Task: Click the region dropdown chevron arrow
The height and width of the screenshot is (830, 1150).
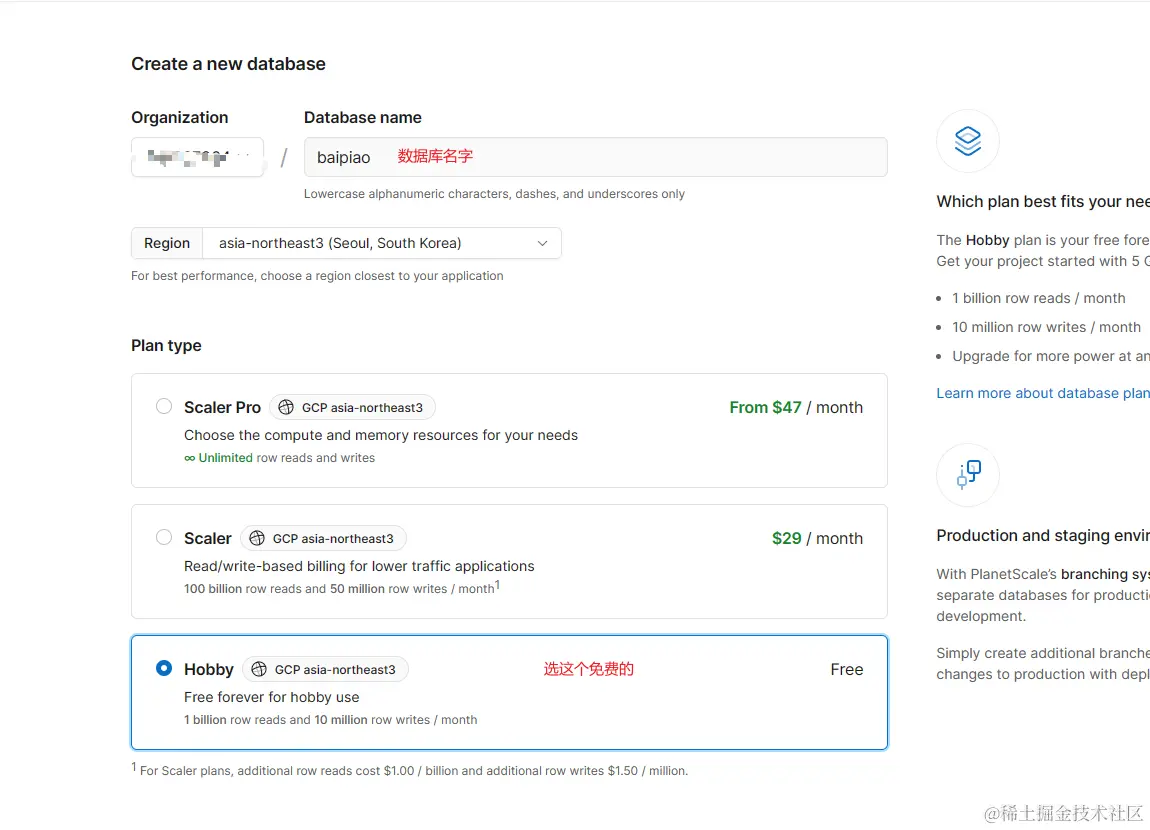Action: [x=542, y=243]
